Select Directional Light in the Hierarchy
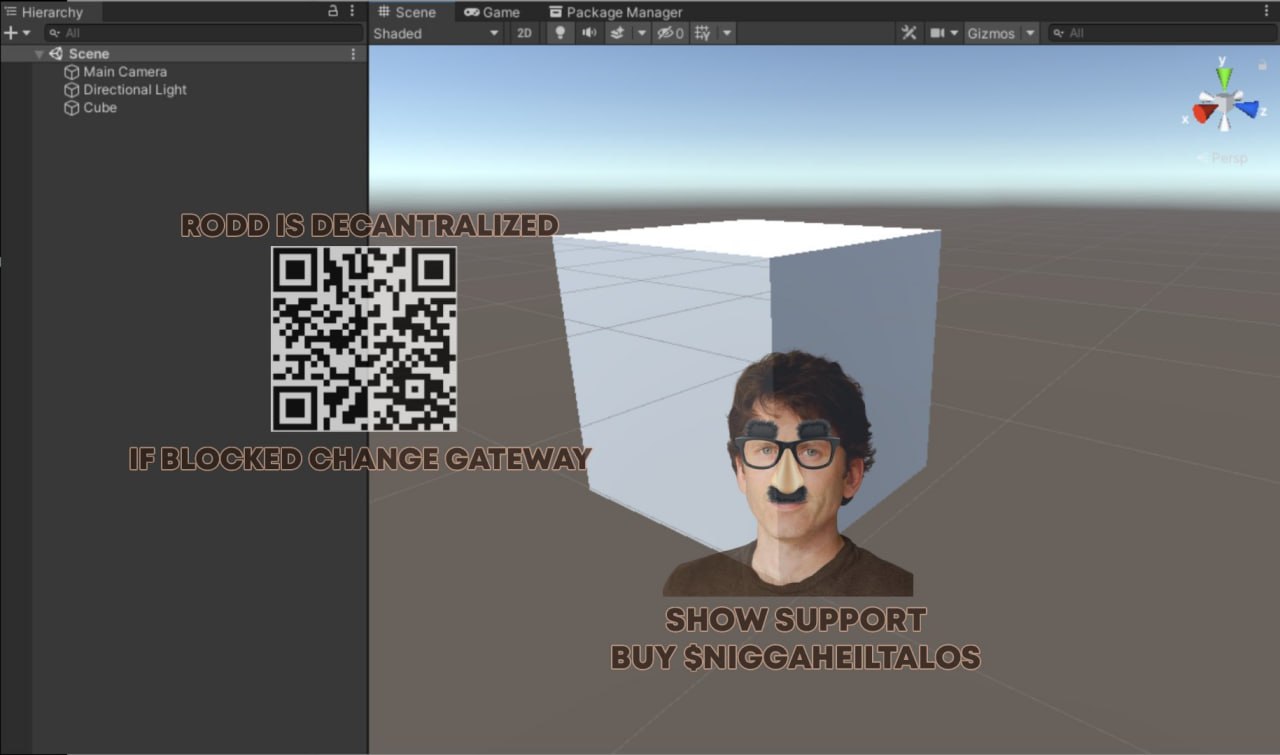 pos(135,90)
